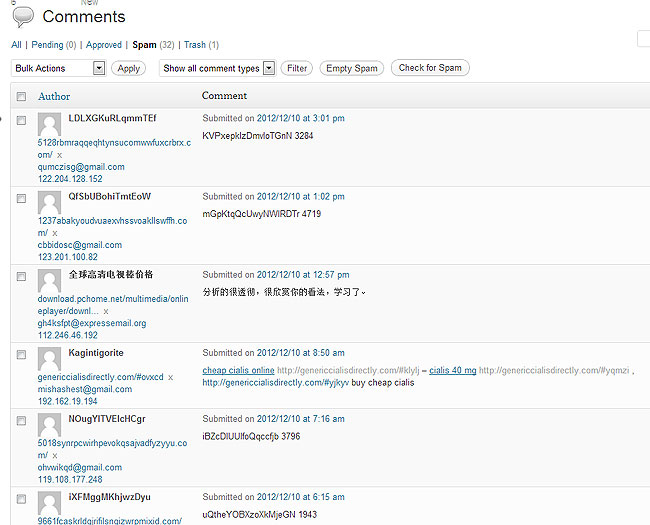The width and height of the screenshot is (650, 525).
Task: Click IP address 122.204.128.152
Action: pos(70,179)
